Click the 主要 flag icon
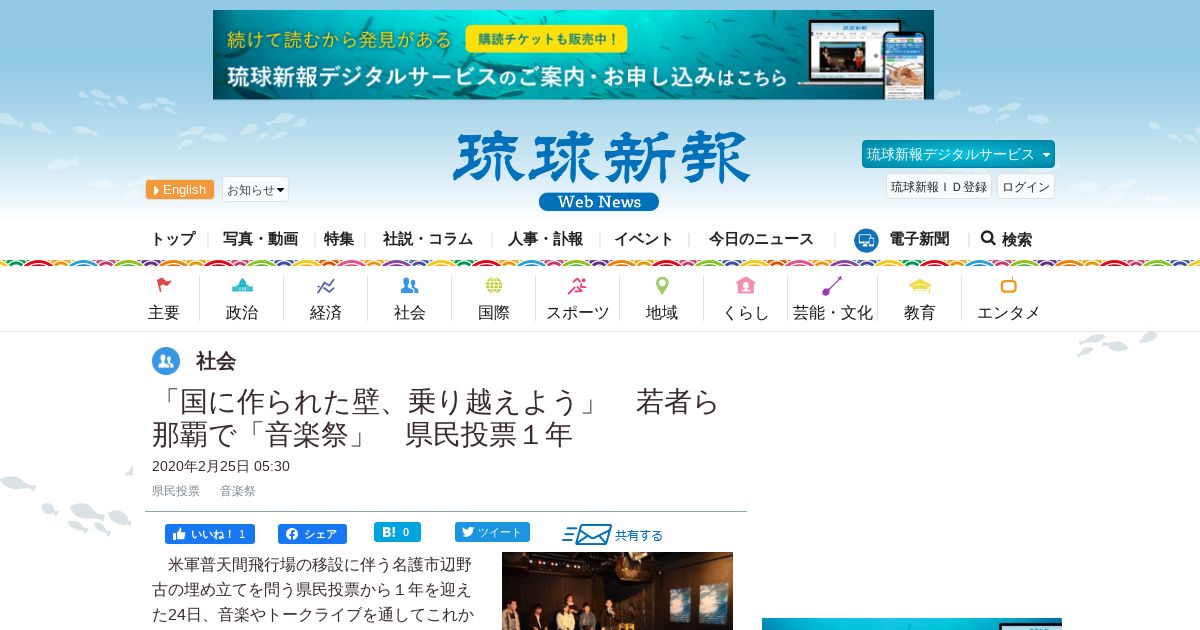This screenshot has width=1200, height=630. pos(164,286)
